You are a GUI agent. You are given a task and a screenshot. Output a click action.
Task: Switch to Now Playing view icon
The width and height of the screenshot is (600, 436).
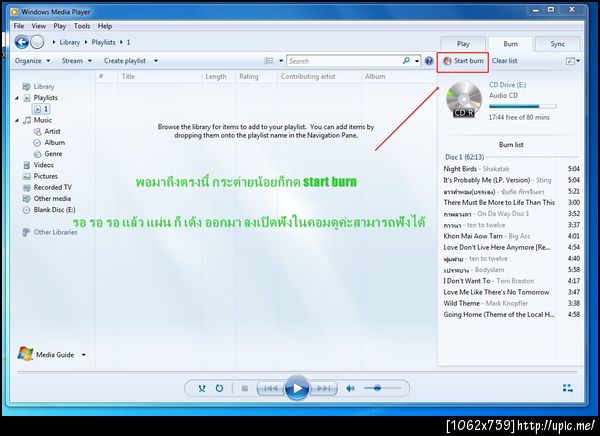568,388
